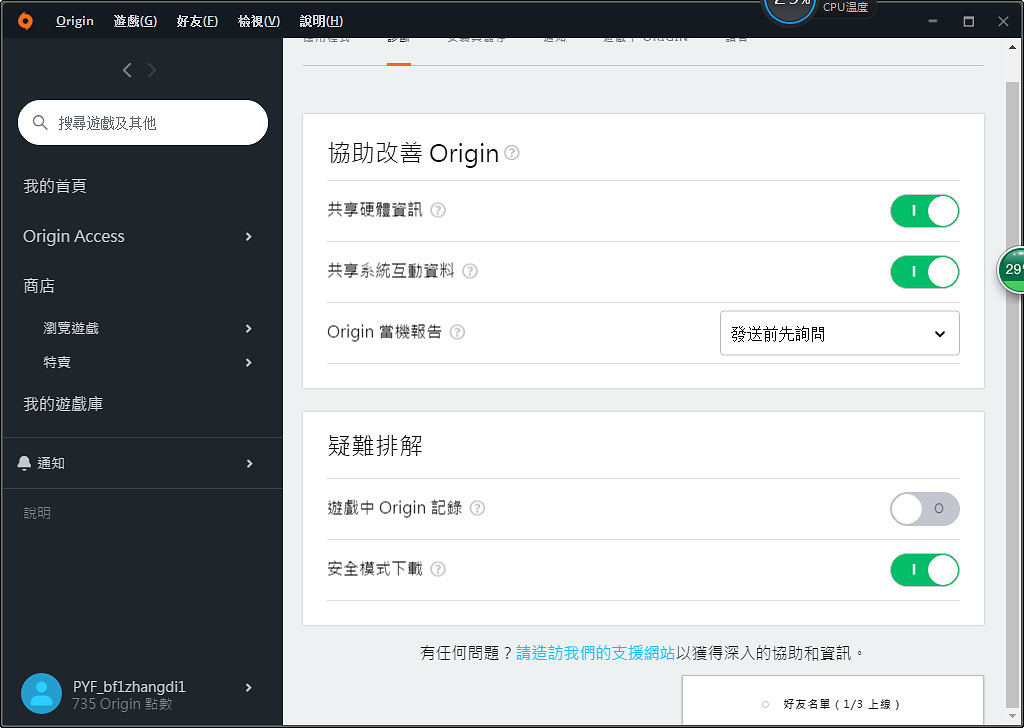Viewport: 1024px width, 728px height.
Task: Open the 協助改善 Origin help icon
Action: [511, 152]
